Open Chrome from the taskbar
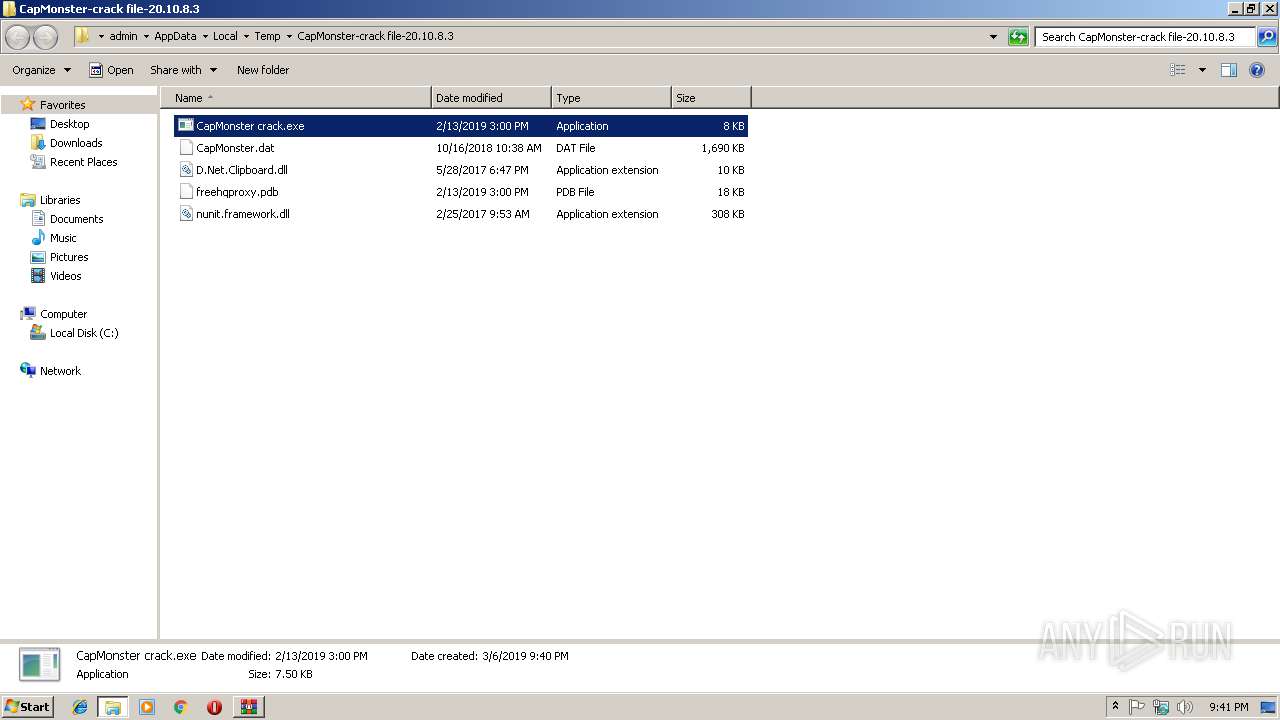The height and width of the screenshot is (720, 1280). click(180, 707)
